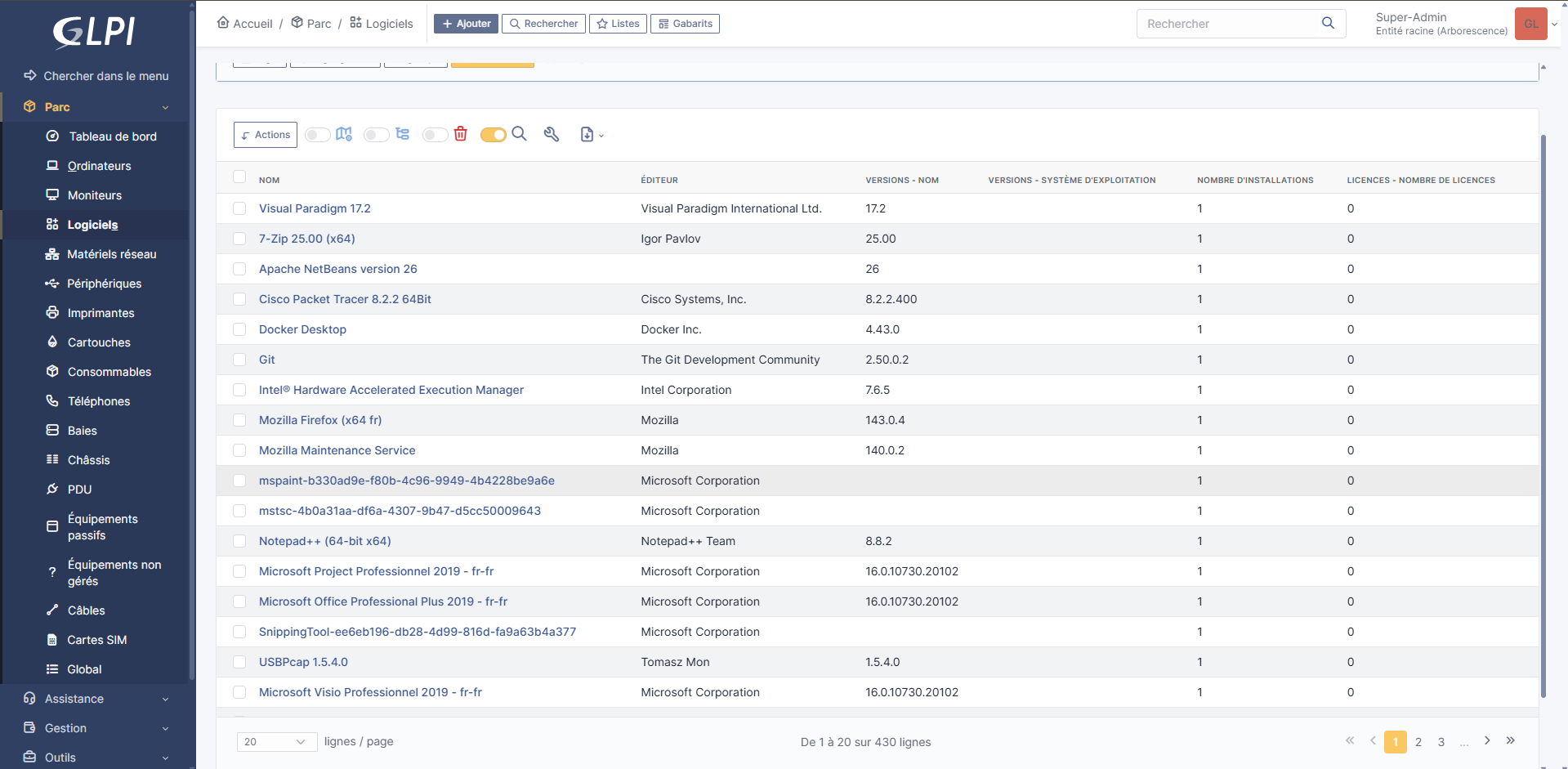Open the Listes button
1568x769 pixels.
618,24
